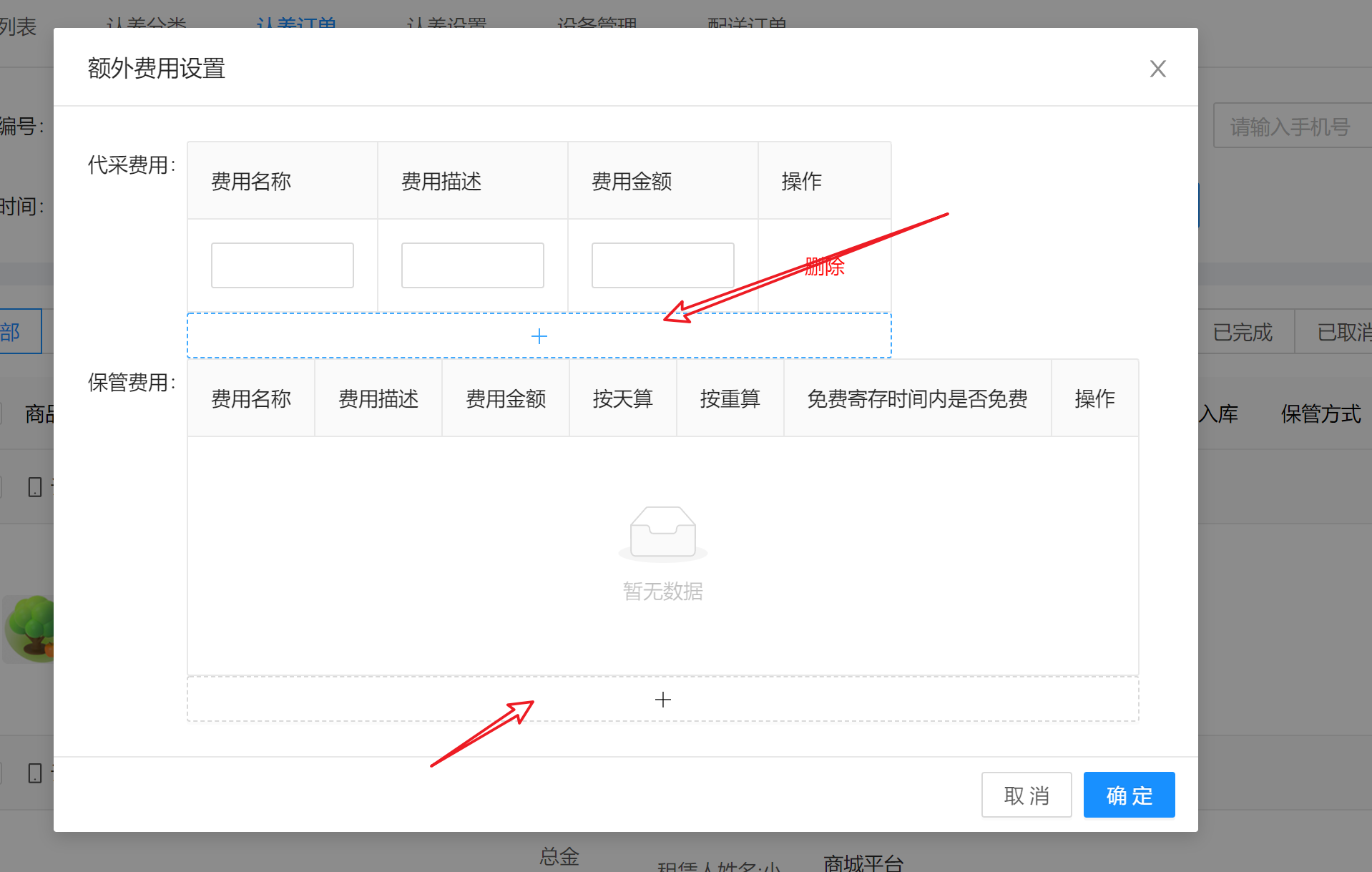
Task: Click the 请输入手机号 search field
Action: pyautogui.click(x=1291, y=127)
